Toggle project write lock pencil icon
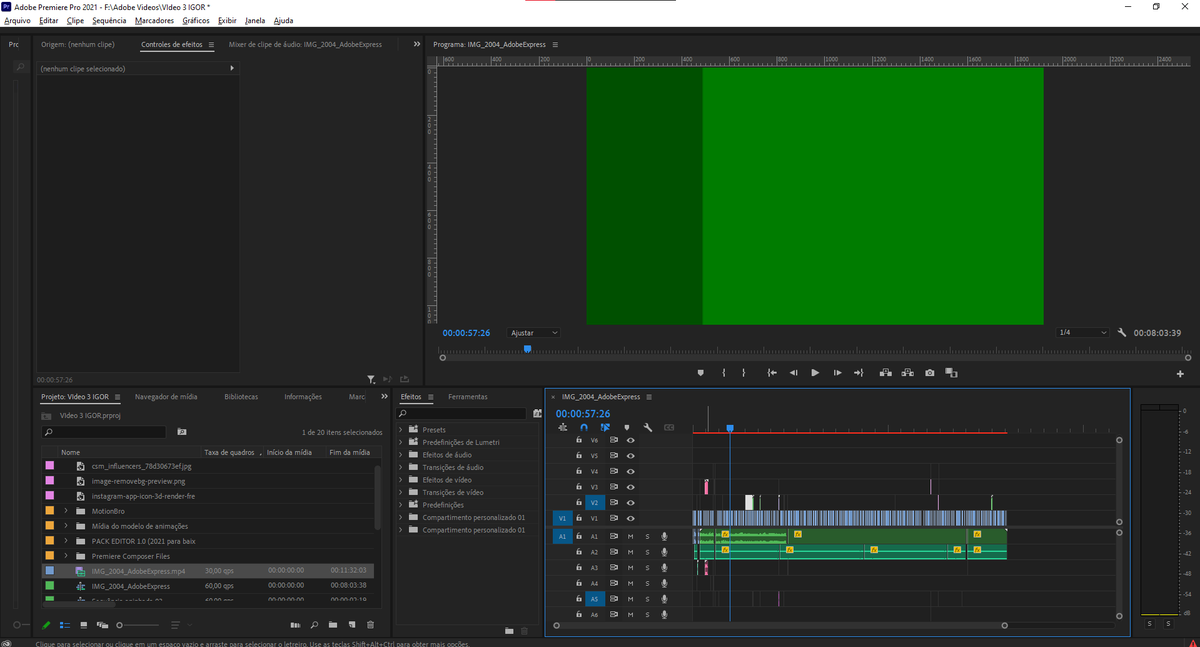The height and width of the screenshot is (647, 1200). click(x=46, y=624)
